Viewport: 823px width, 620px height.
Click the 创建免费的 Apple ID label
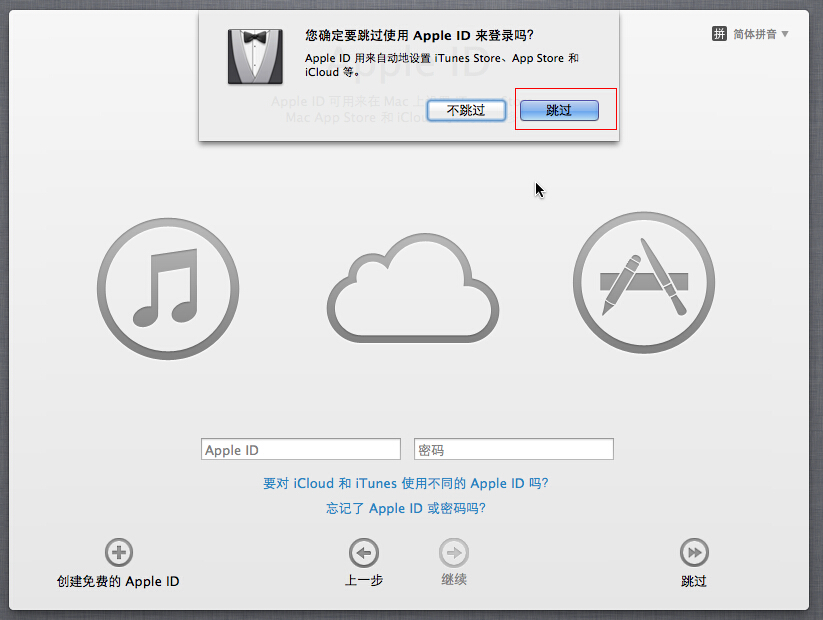point(118,581)
